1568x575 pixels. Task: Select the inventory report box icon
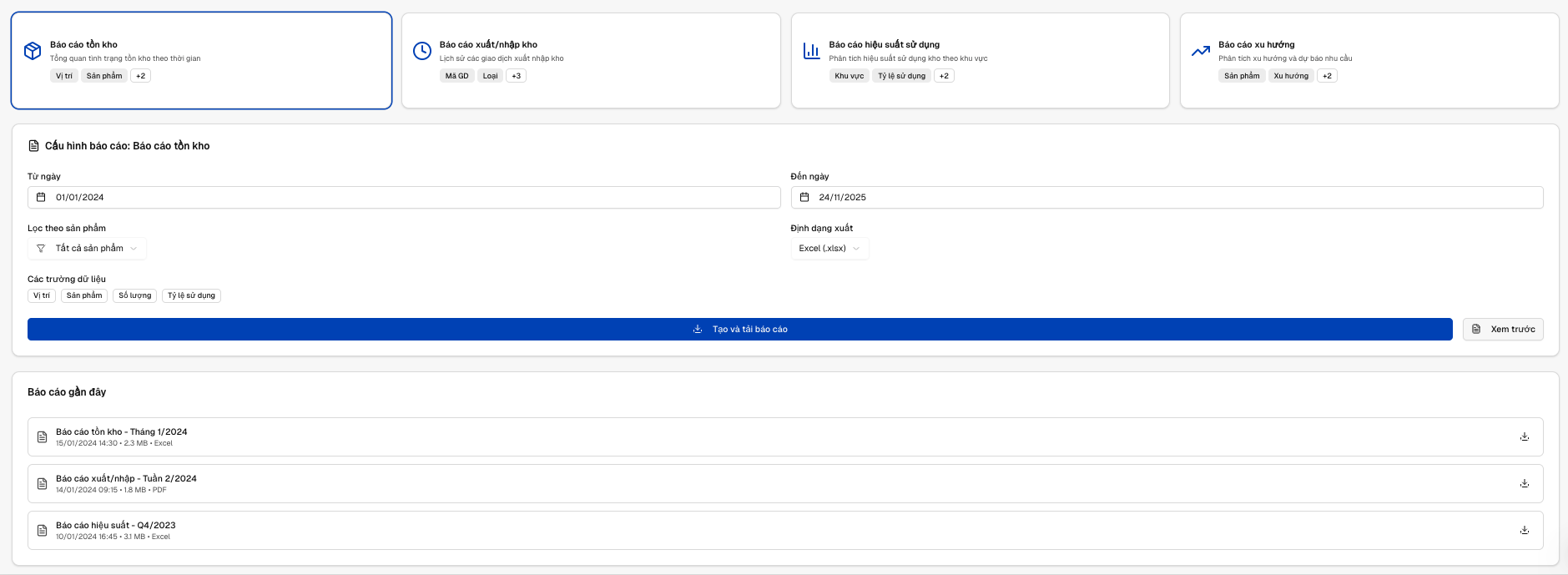33,51
